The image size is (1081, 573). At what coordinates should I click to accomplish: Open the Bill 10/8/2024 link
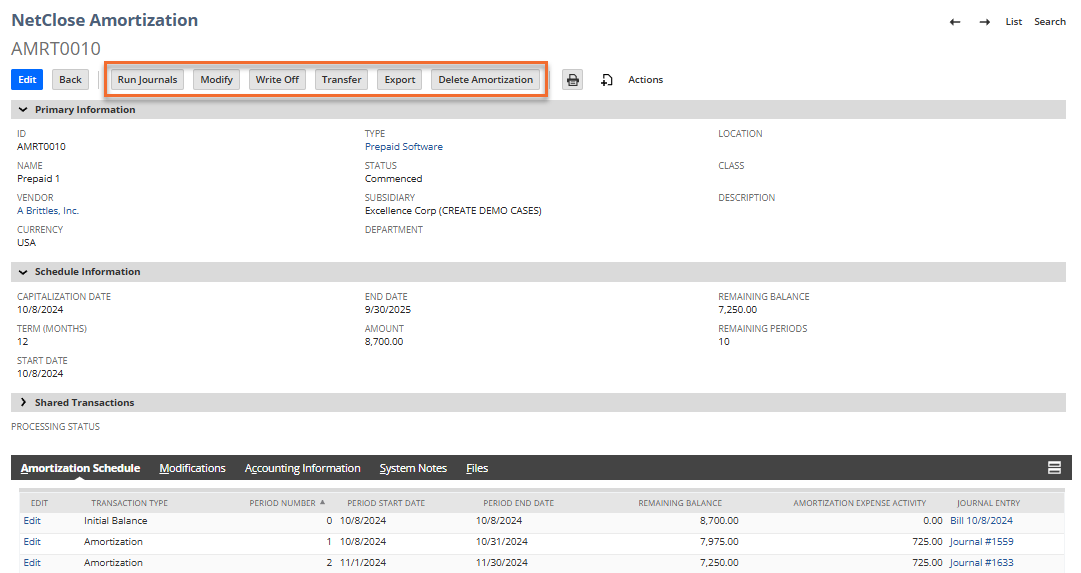coord(981,521)
